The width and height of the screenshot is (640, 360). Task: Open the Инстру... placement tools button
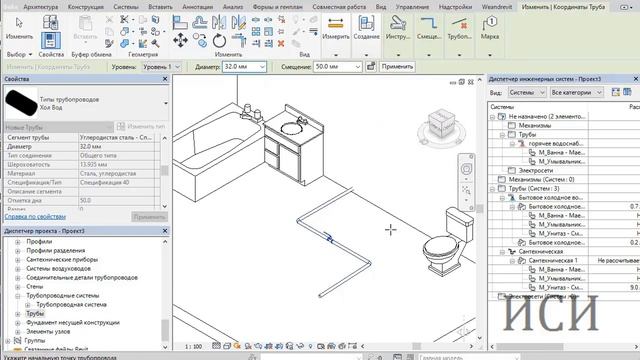(398, 28)
